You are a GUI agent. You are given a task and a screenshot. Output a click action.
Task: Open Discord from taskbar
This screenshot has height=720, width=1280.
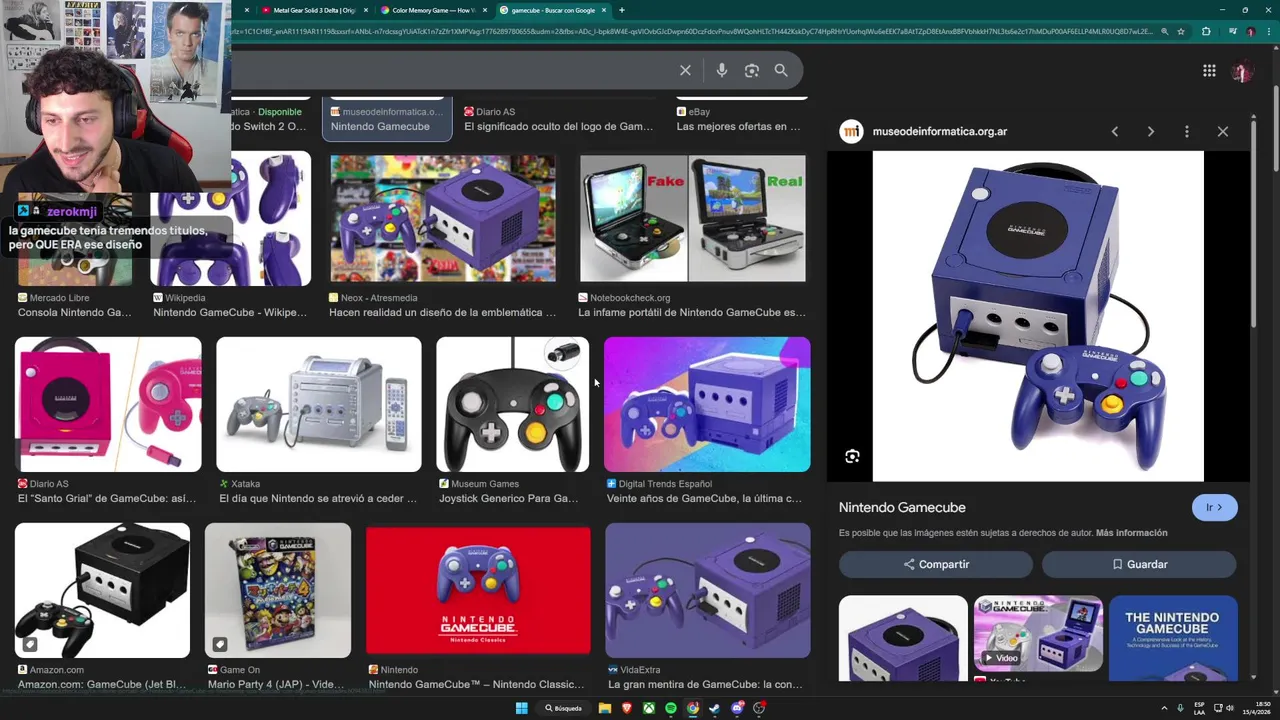point(737,708)
